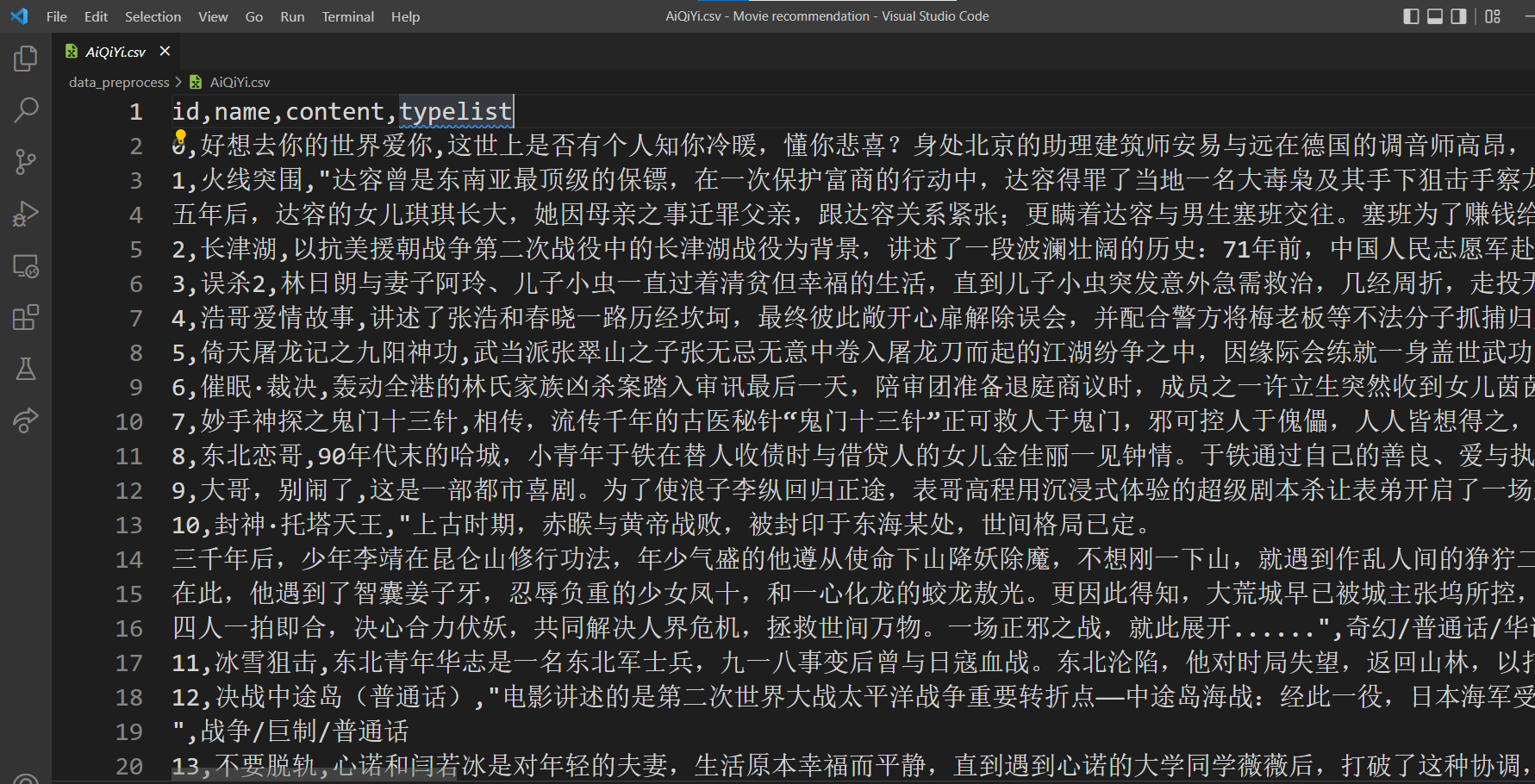1535x784 pixels.
Task: Toggle the bottom panel layout
Action: pos(1435,16)
